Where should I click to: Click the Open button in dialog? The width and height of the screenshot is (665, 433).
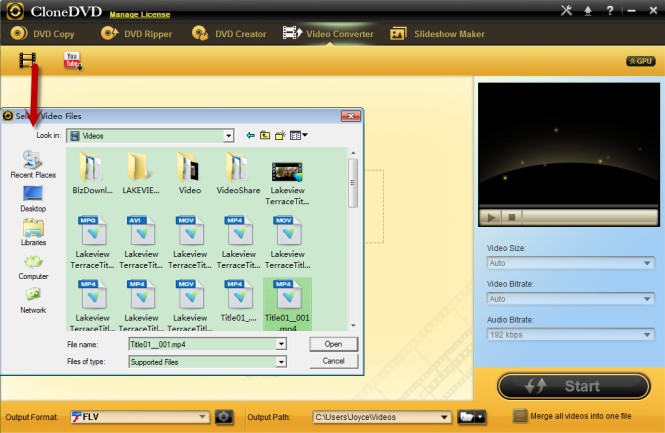point(333,344)
